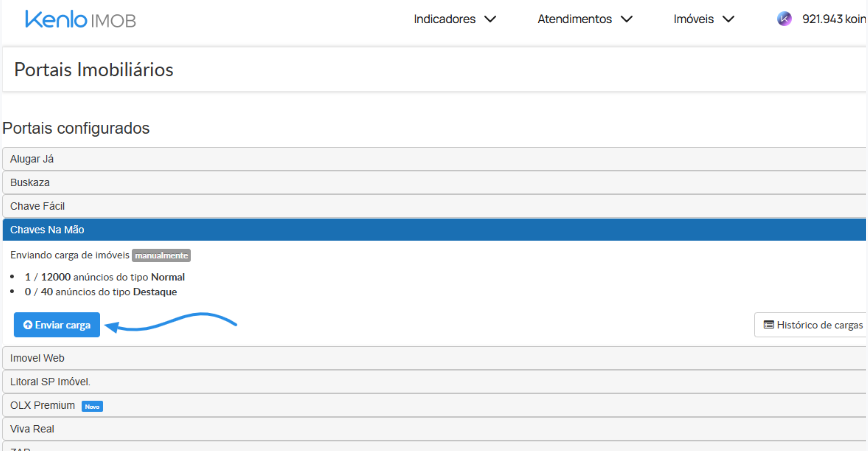
Task: Click the Kenlo IMOB logo
Action: pyautogui.click(x=80, y=19)
